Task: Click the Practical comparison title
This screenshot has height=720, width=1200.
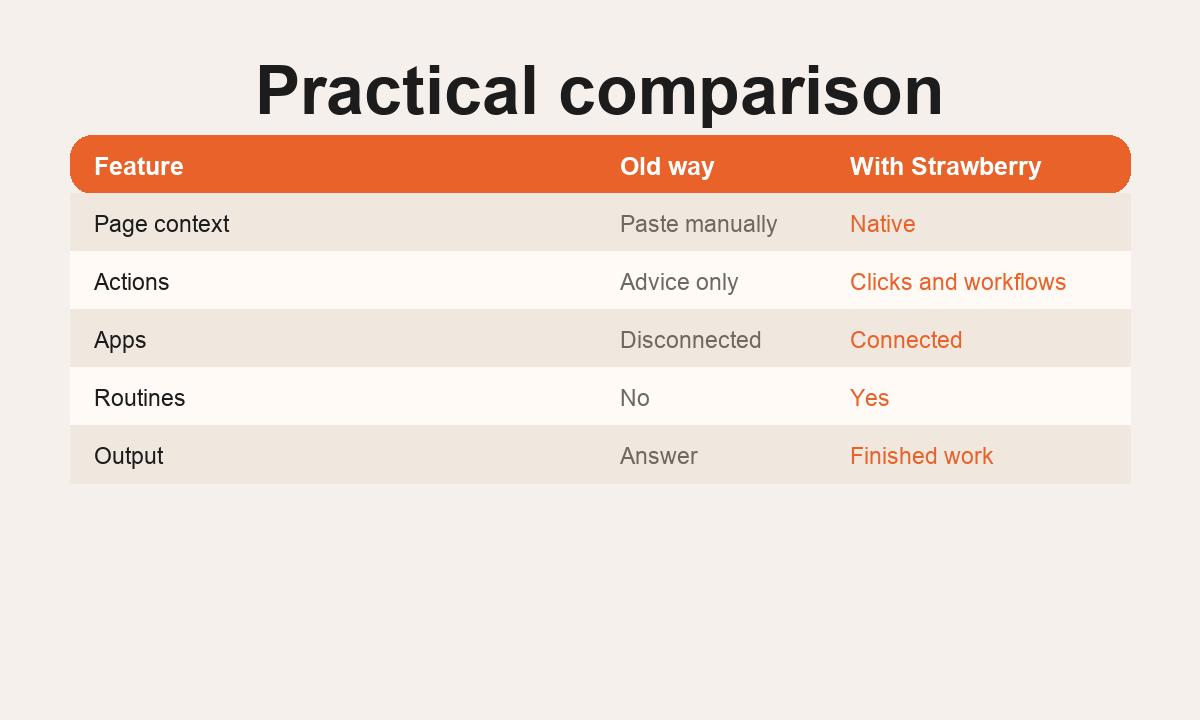Action: 599,91
